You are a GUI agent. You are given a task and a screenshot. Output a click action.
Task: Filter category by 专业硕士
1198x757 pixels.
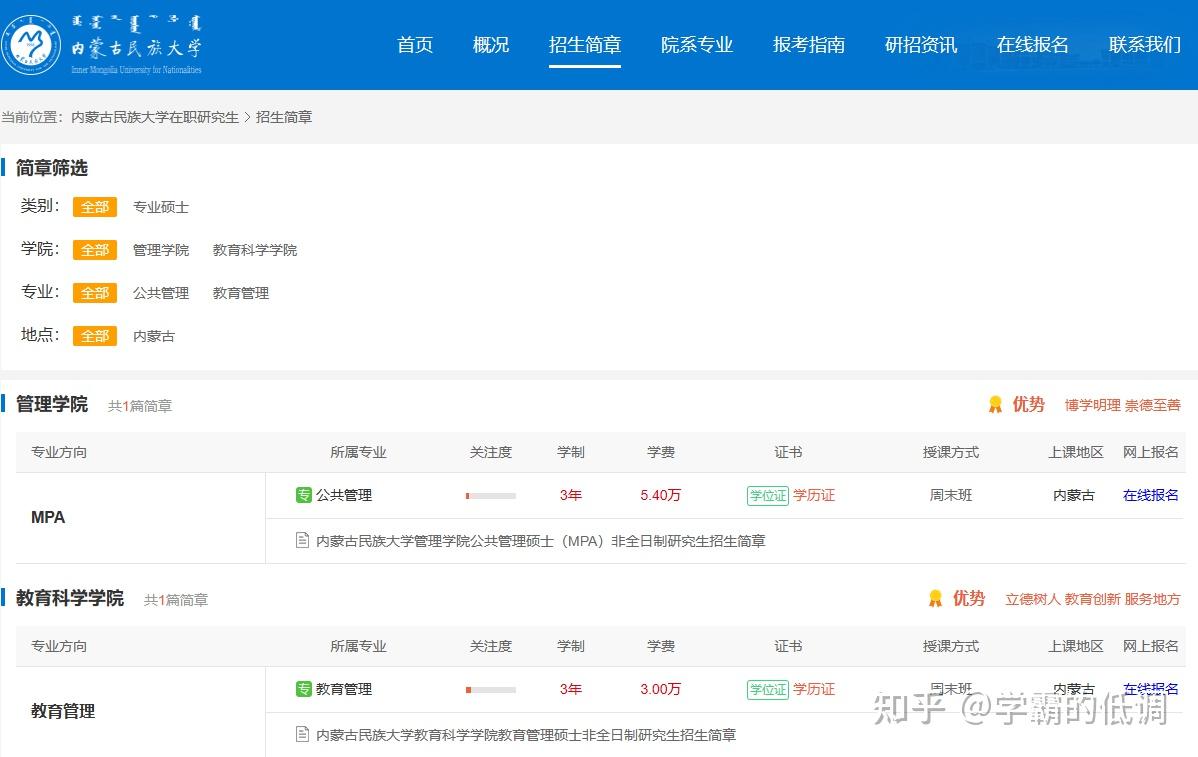(x=160, y=207)
